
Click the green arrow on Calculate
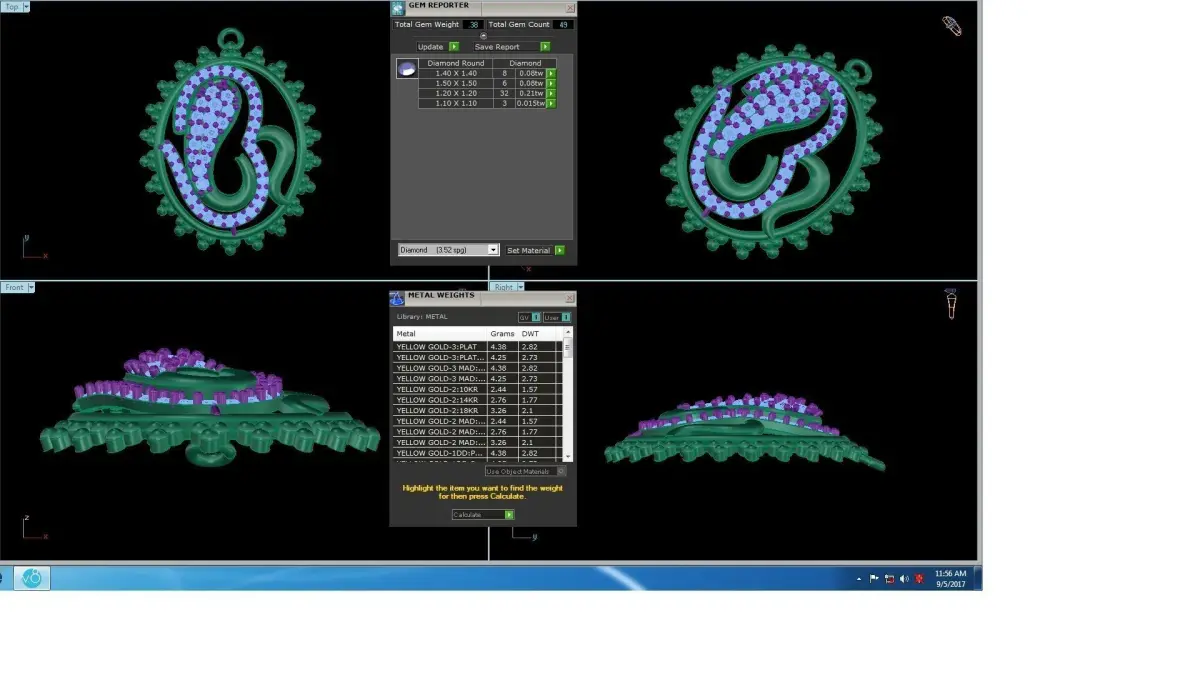pyautogui.click(x=509, y=515)
